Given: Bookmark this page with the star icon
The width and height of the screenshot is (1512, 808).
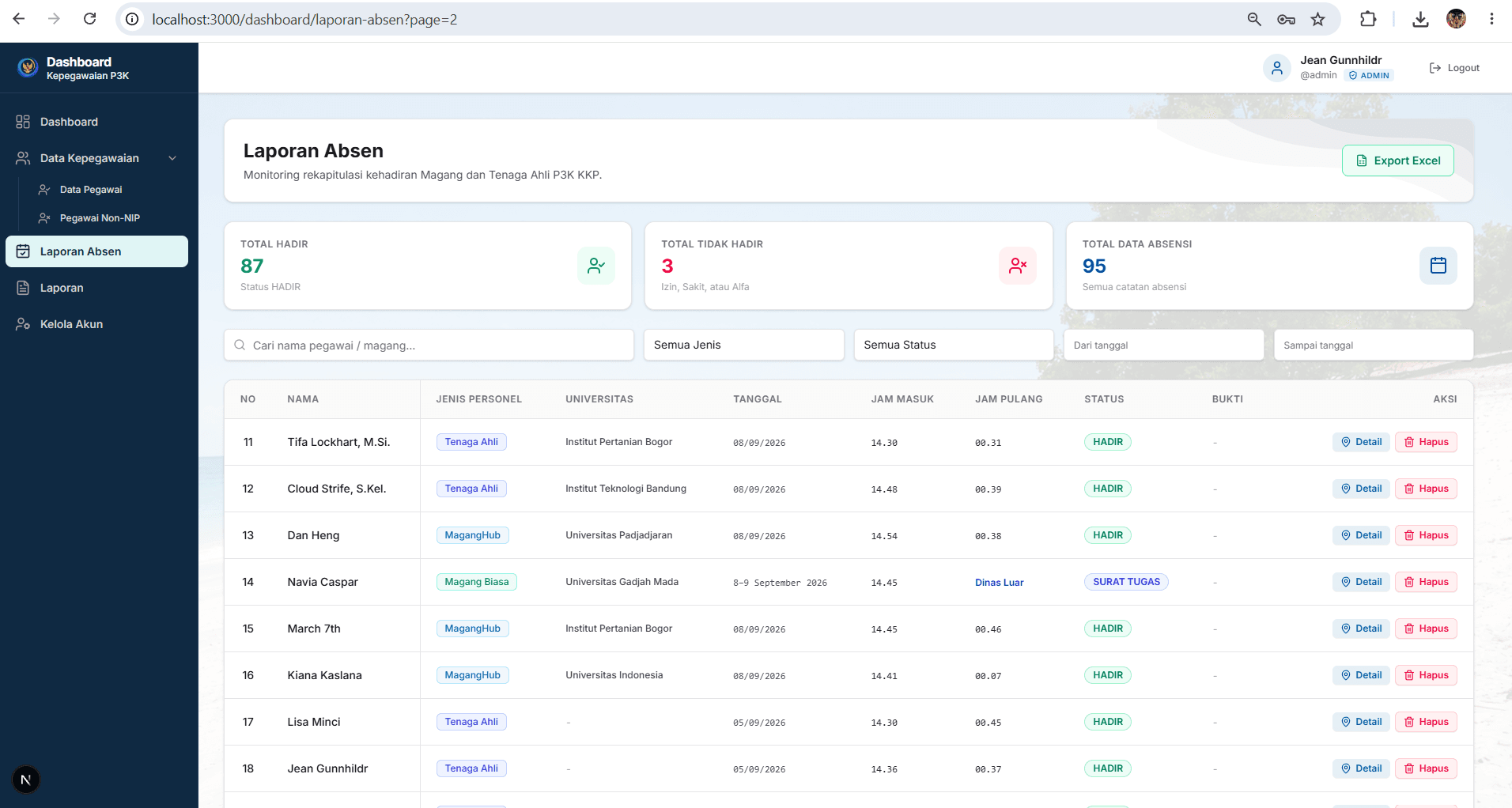Looking at the screenshot, I should tap(1317, 19).
